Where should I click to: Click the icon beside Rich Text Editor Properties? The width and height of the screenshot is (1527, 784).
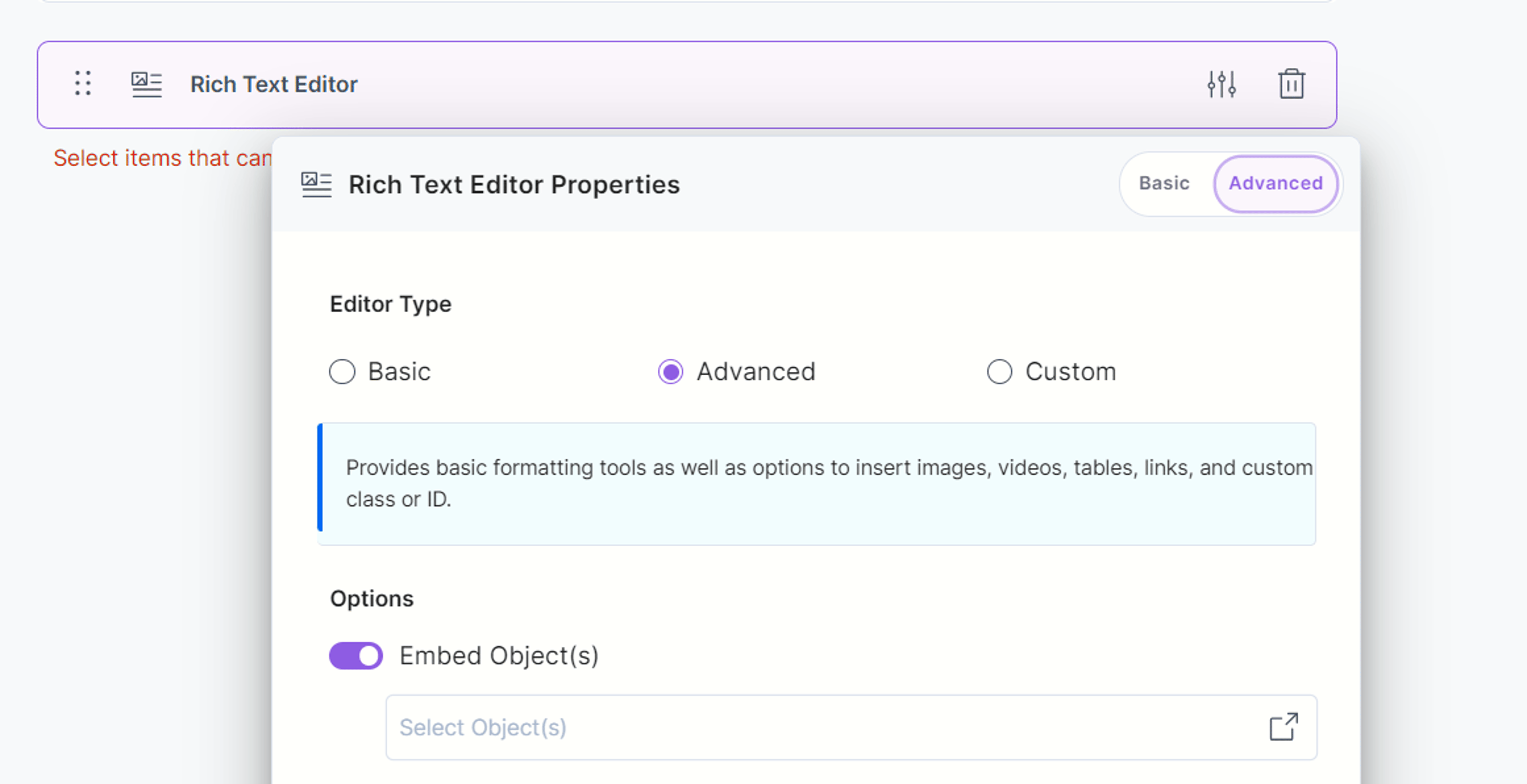[317, 185]
